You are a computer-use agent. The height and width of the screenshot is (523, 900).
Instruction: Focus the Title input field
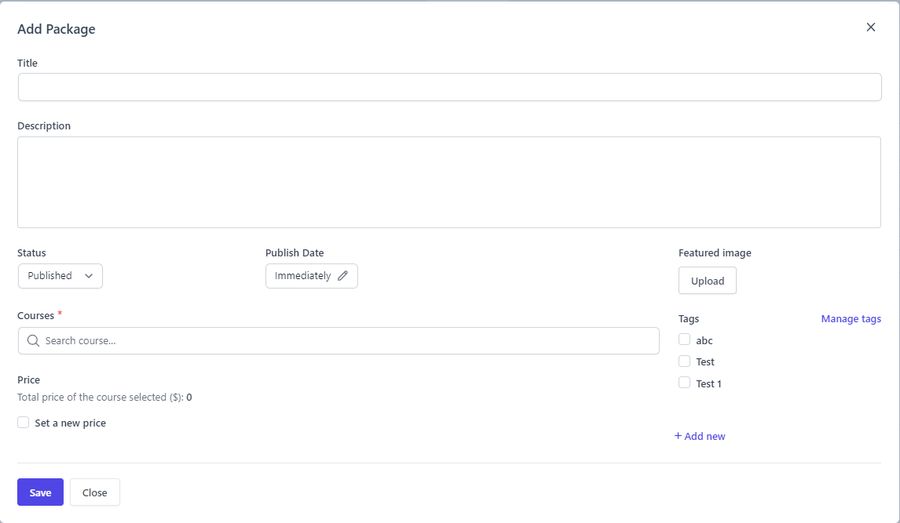click(449, 87)
